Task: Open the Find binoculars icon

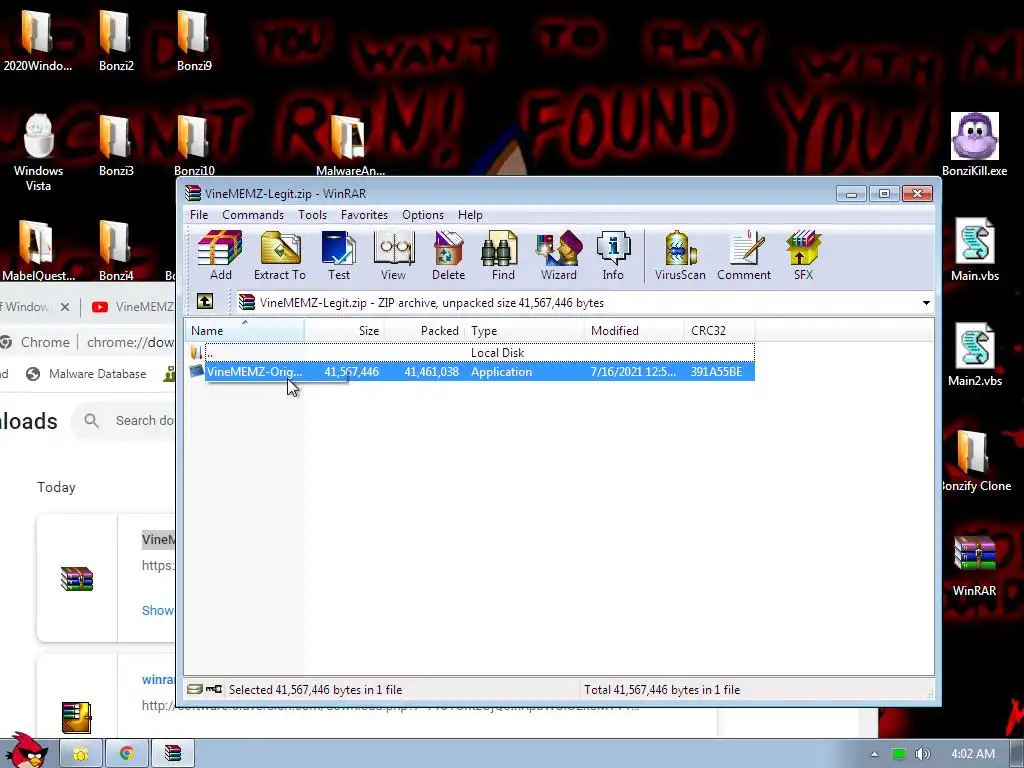Action: [503, 255]
